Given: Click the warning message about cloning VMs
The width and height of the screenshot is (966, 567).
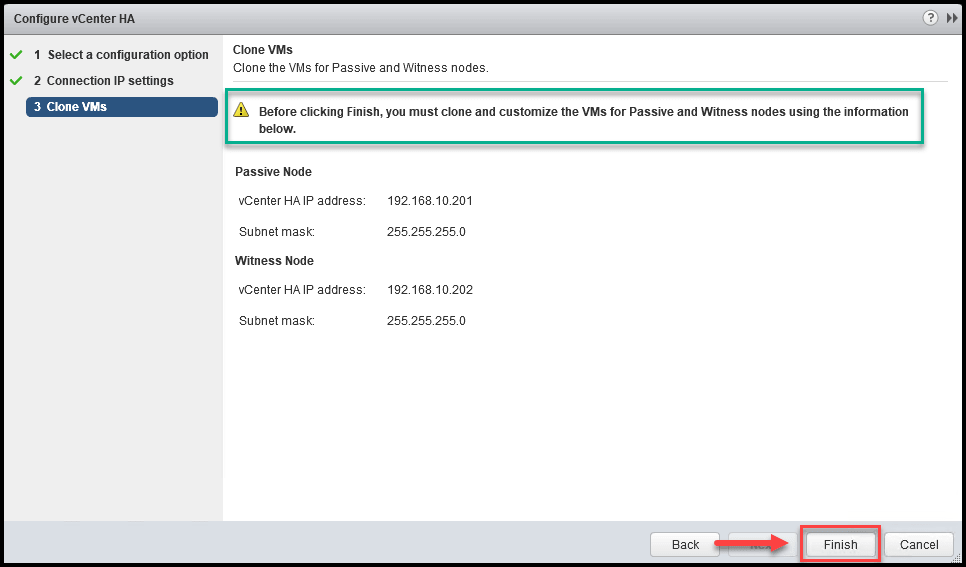Looking at the screenshot, I should point(583,121).
